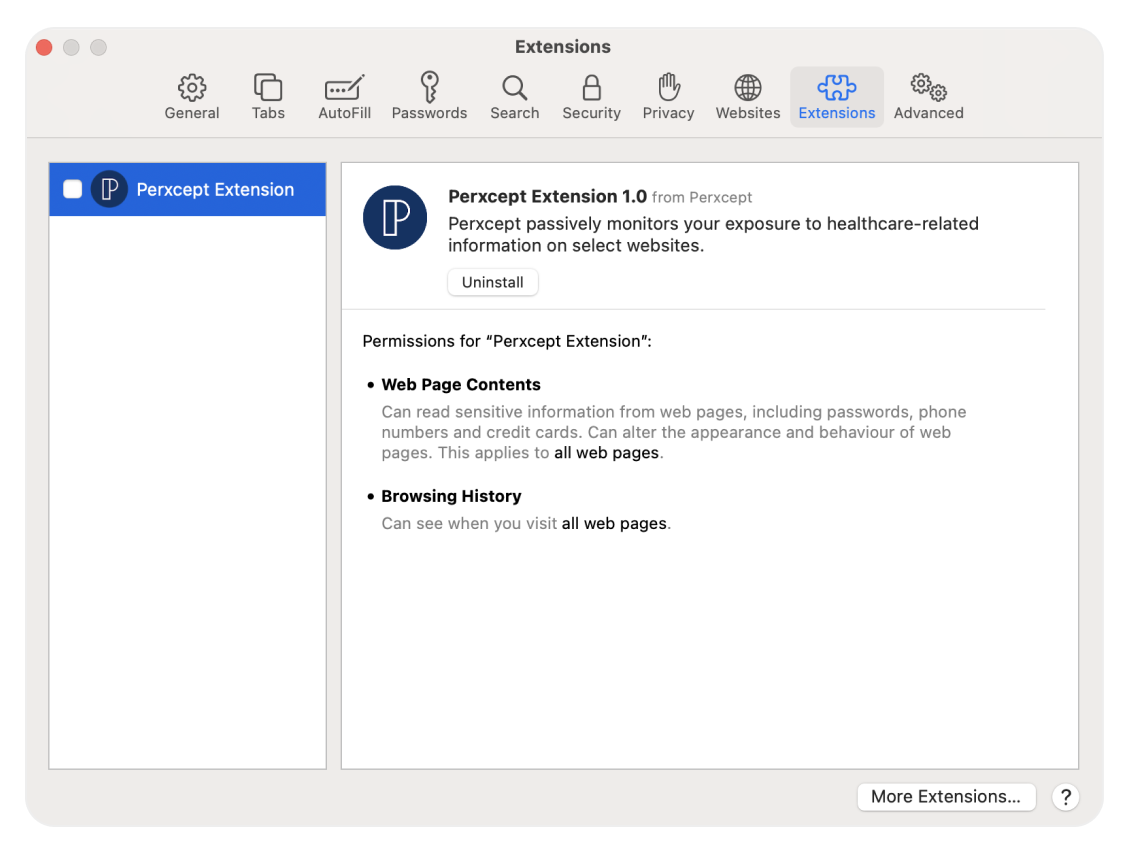Click the "Browsing History" permission heading
This screenshot has width=1136, height=857.
point(451,496)
